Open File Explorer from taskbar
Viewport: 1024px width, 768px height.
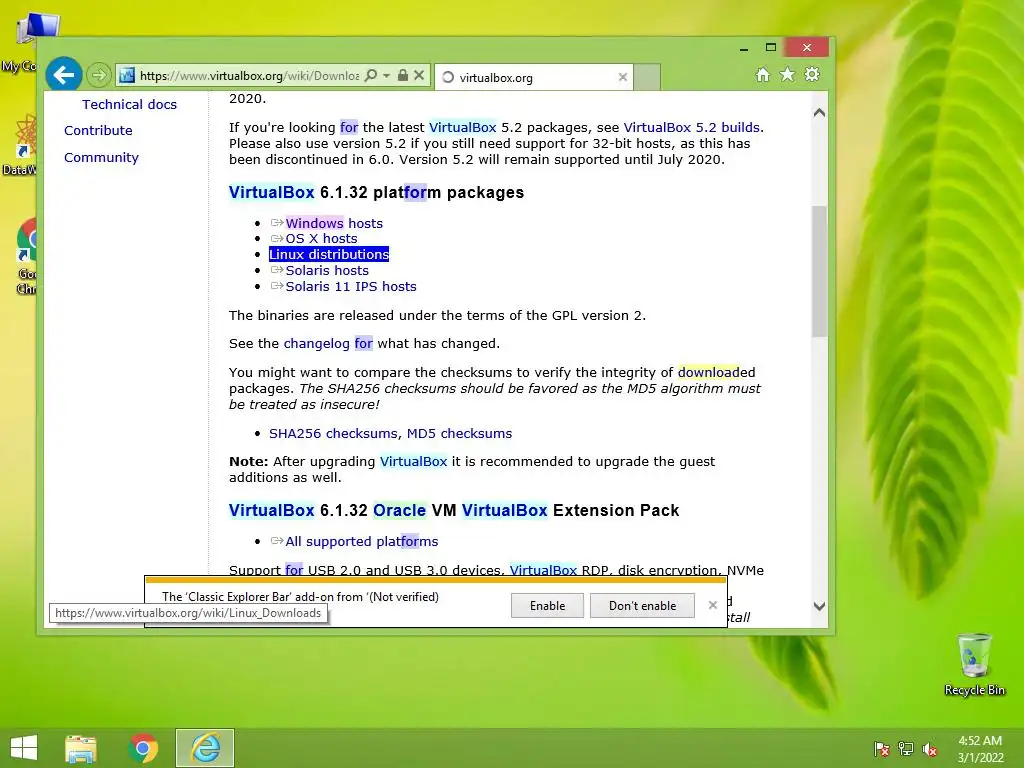pyautogui.click(x=81, y=748)
